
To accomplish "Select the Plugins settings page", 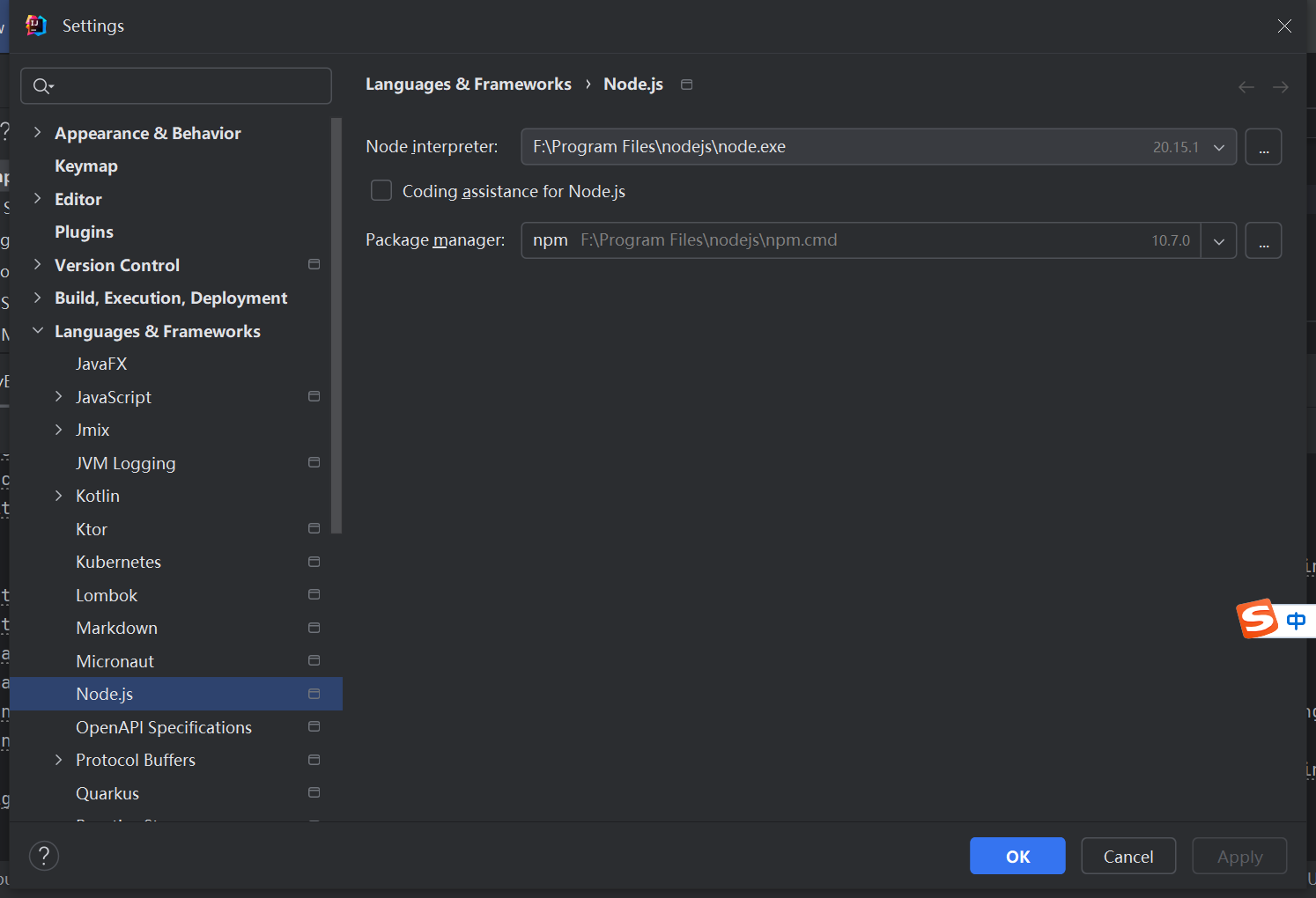I will (x=84, y=232).
